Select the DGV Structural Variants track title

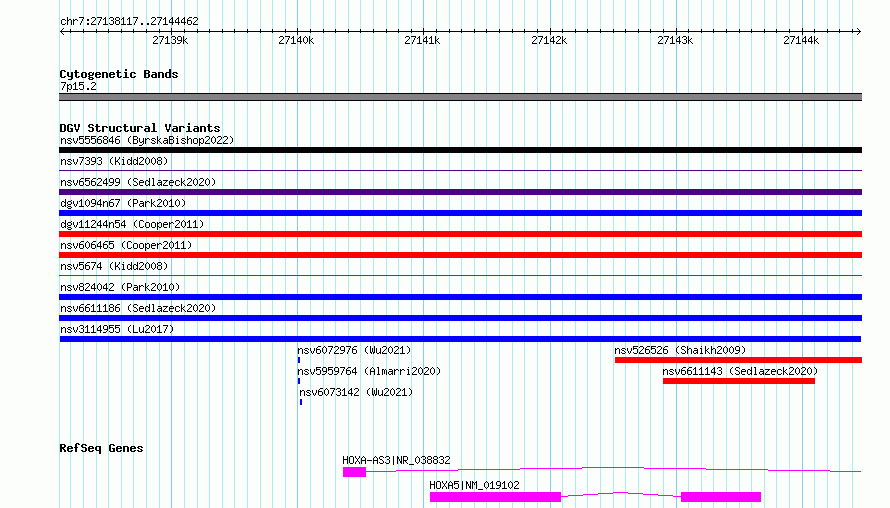140,128
